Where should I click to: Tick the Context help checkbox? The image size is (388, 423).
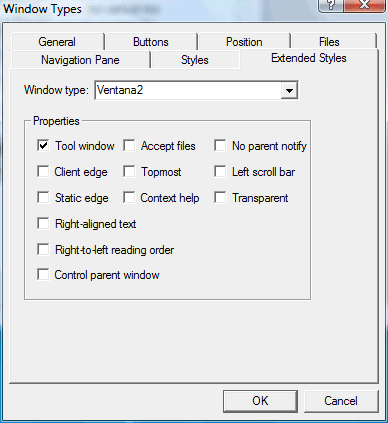pos(129,198)
